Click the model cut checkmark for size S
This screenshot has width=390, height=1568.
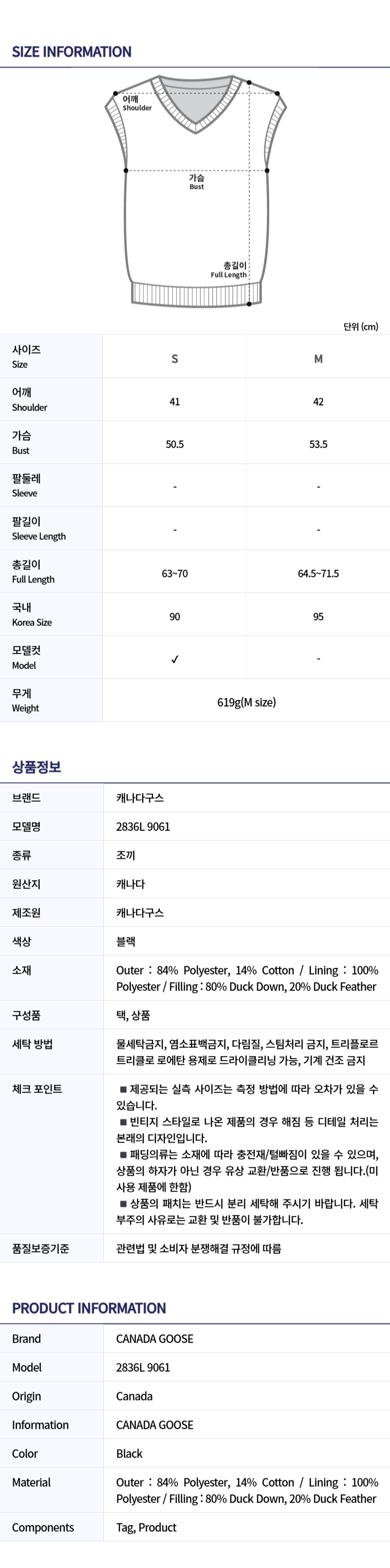tap(175, 659)
